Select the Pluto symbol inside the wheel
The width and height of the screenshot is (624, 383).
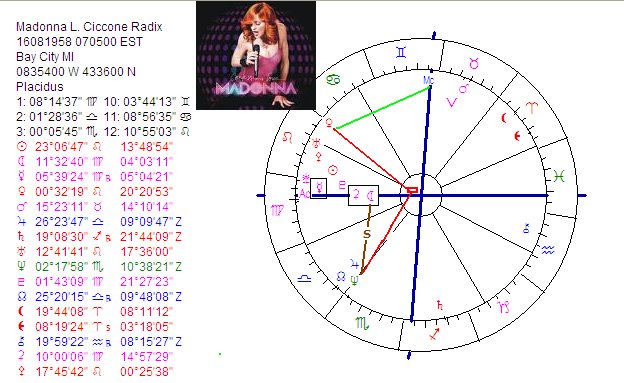342,185
